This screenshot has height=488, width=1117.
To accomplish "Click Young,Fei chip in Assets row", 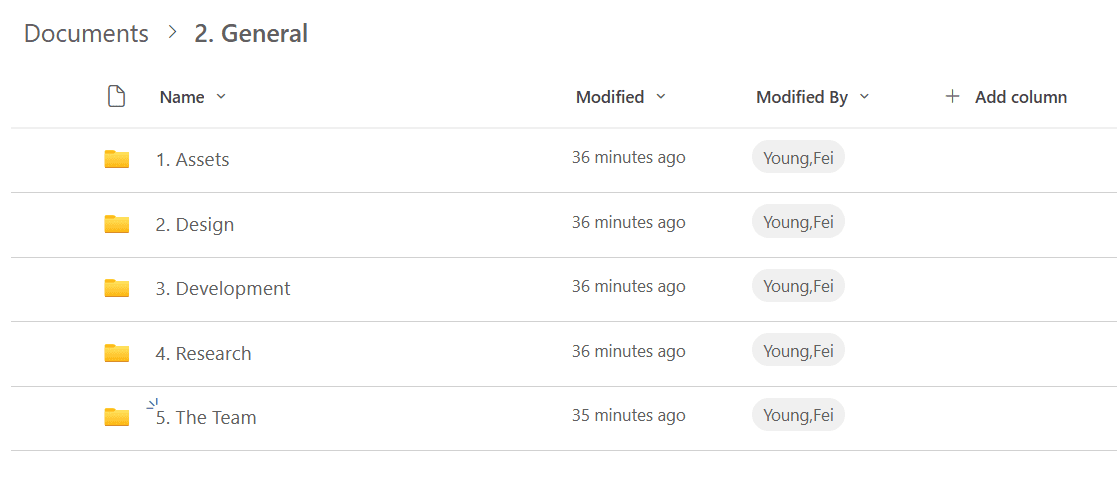I will tap(798, 157).
